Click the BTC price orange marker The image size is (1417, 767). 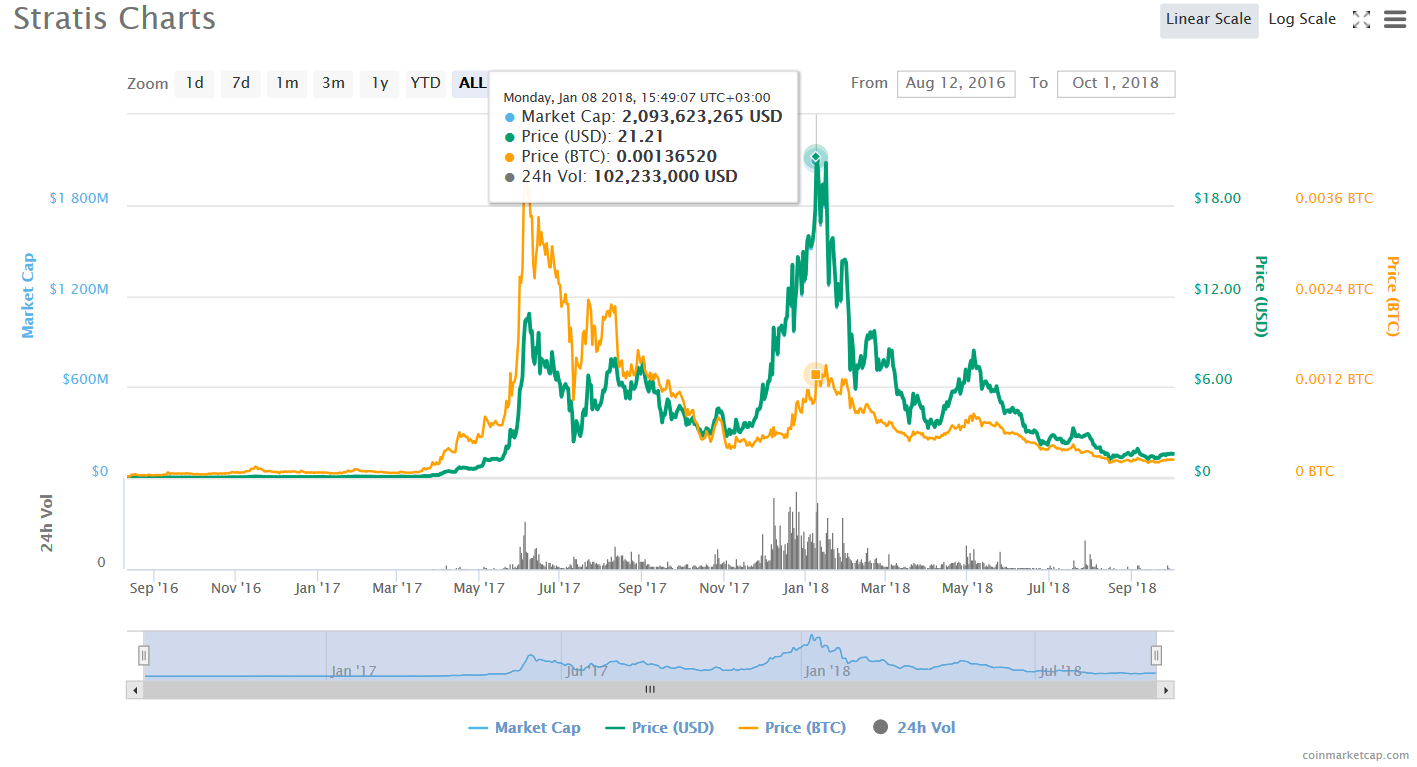point(816,375)
